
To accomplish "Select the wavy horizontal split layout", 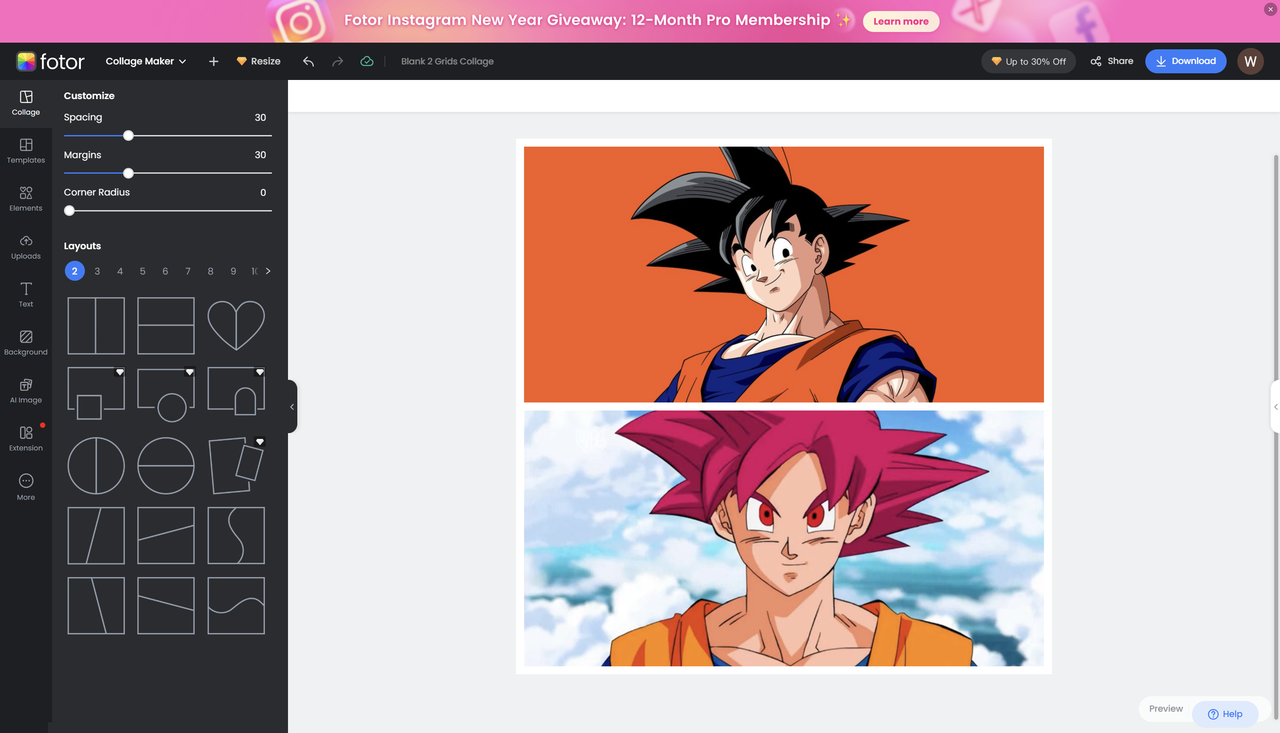I will pos(236,606).
